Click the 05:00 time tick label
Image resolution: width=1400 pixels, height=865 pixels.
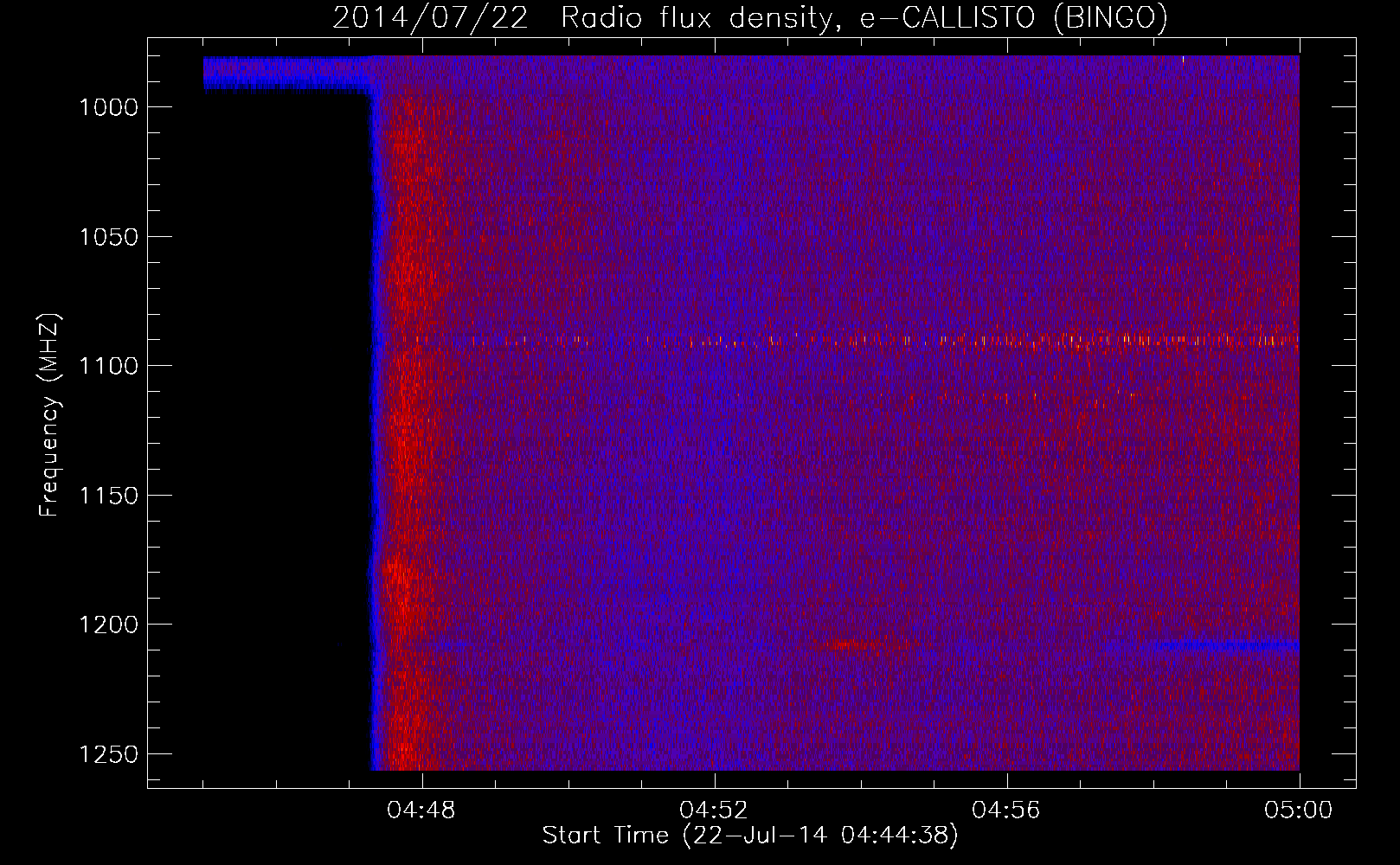1299,811
